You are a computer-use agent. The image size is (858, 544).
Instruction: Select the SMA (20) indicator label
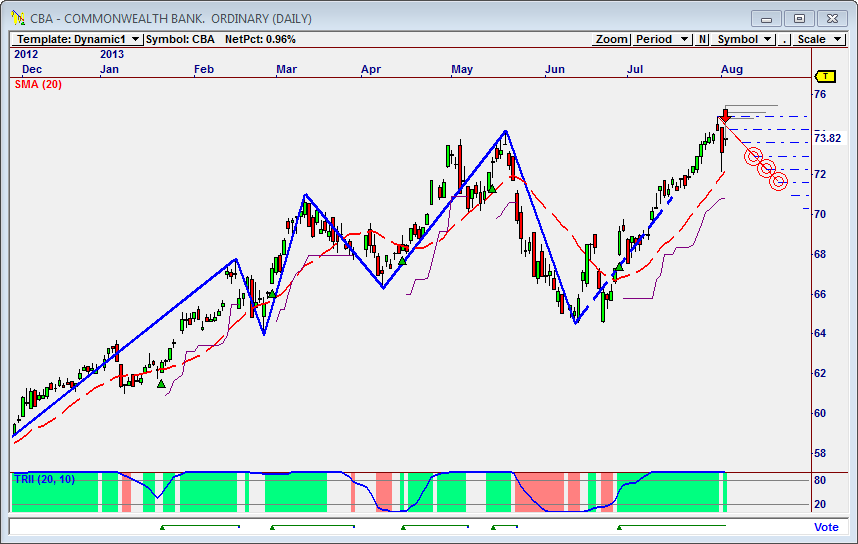38,84
